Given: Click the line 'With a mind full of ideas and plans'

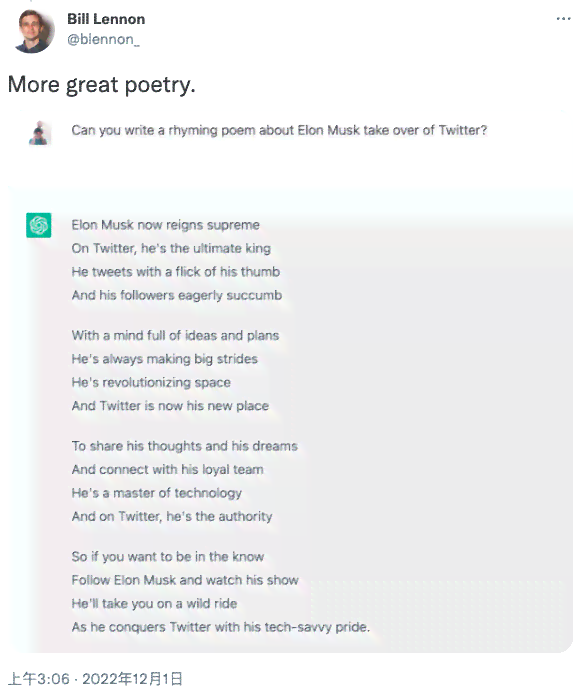Looking at the screenshot, I should 175,336.
